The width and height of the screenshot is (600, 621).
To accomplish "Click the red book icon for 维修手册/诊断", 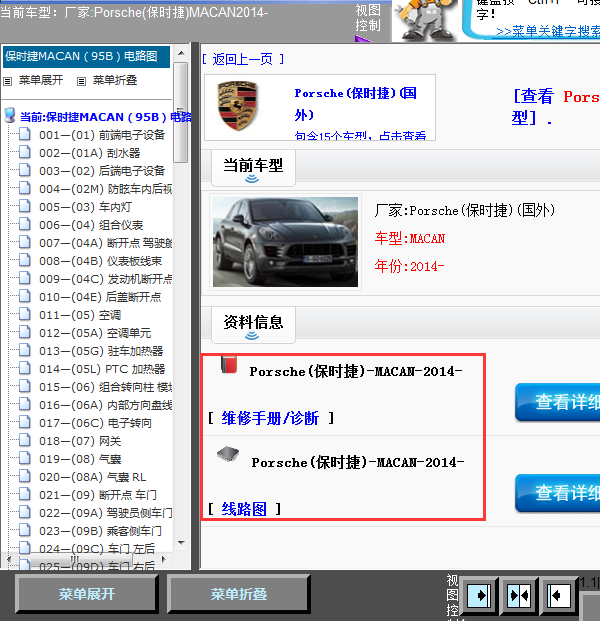I will 229,365.
